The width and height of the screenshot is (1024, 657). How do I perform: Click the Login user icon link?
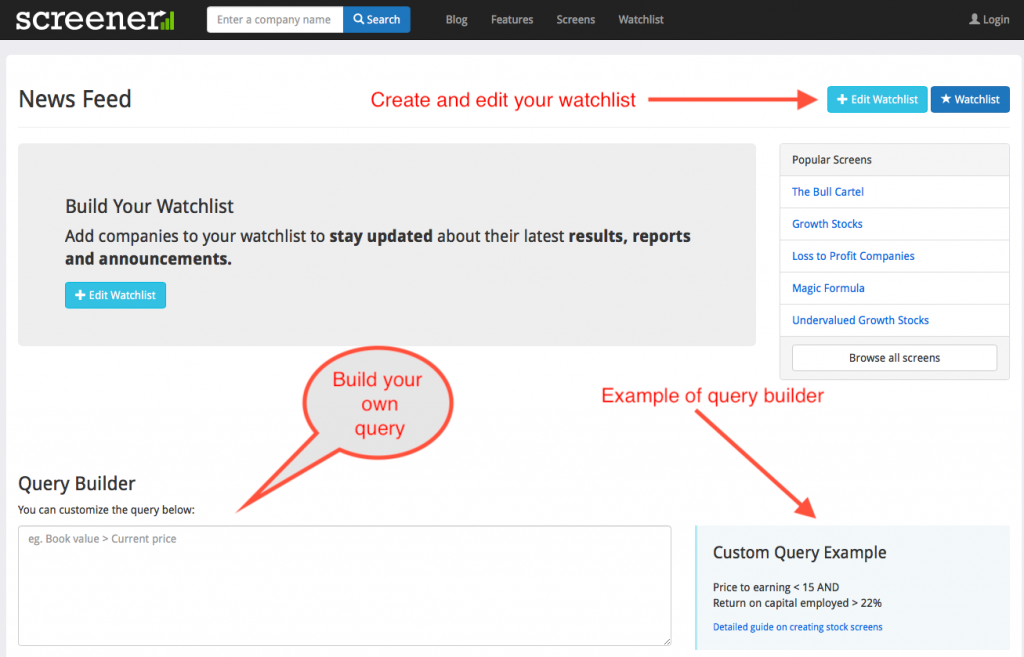(x=989, y=20)
